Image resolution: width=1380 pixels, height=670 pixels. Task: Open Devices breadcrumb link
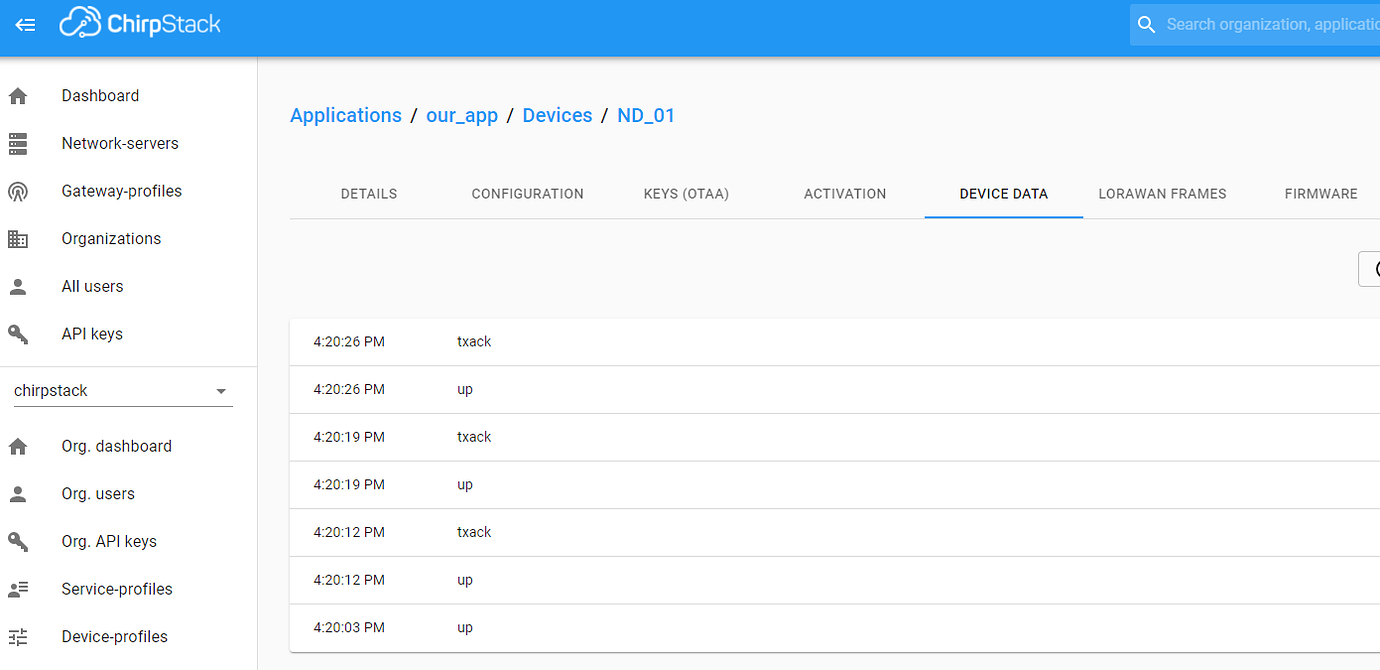[x=558, y=115]
